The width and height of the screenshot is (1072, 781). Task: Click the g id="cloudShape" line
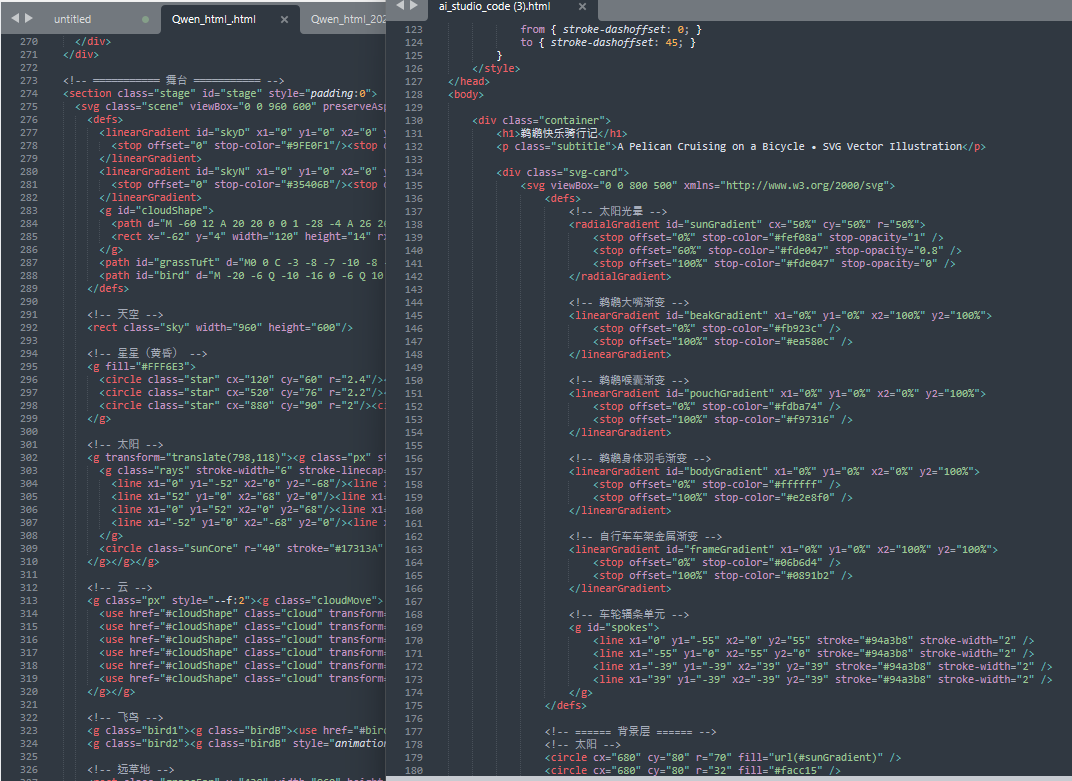pyautogui.click(x=157, y=210)
